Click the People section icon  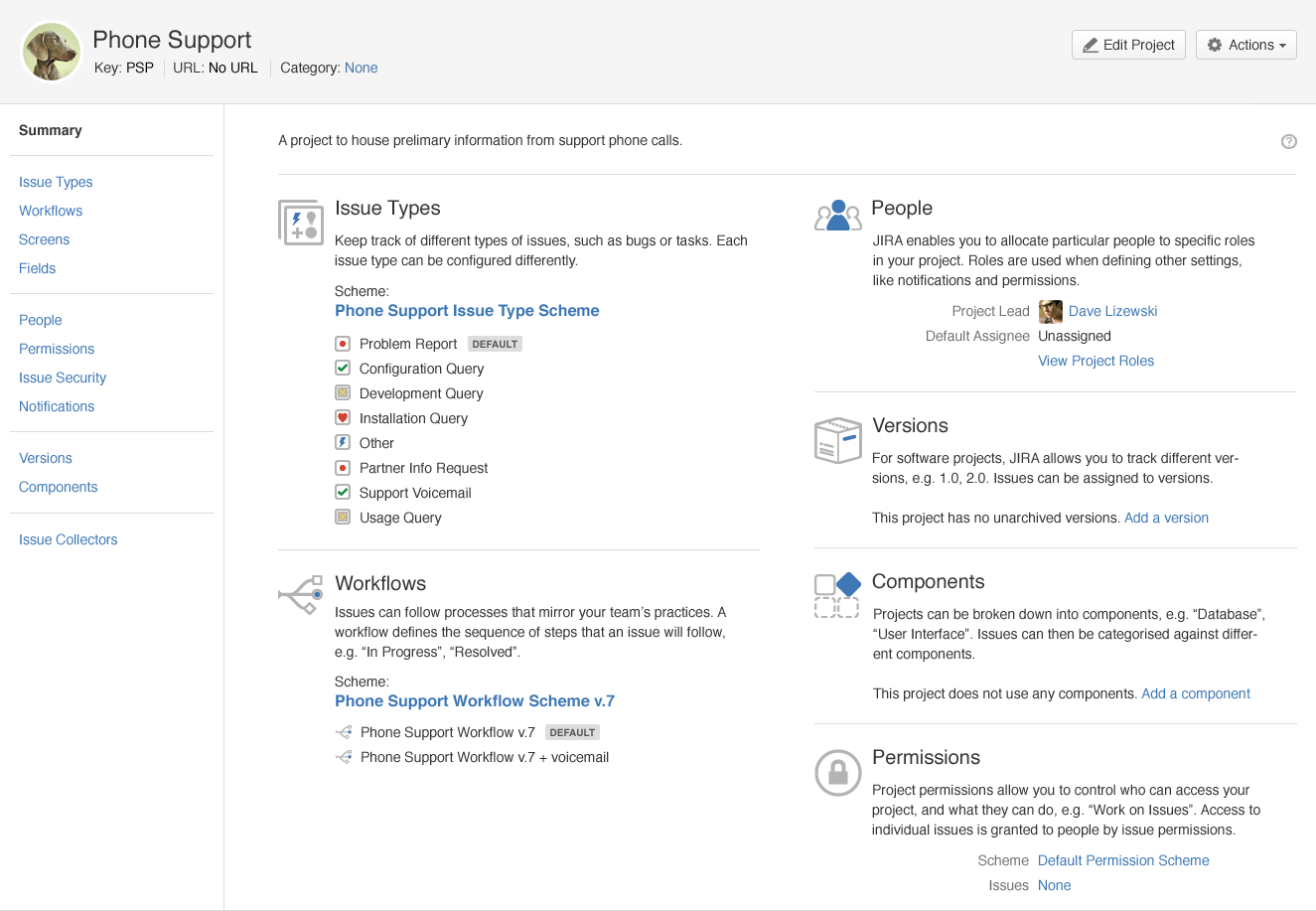(x=838, y=215)
